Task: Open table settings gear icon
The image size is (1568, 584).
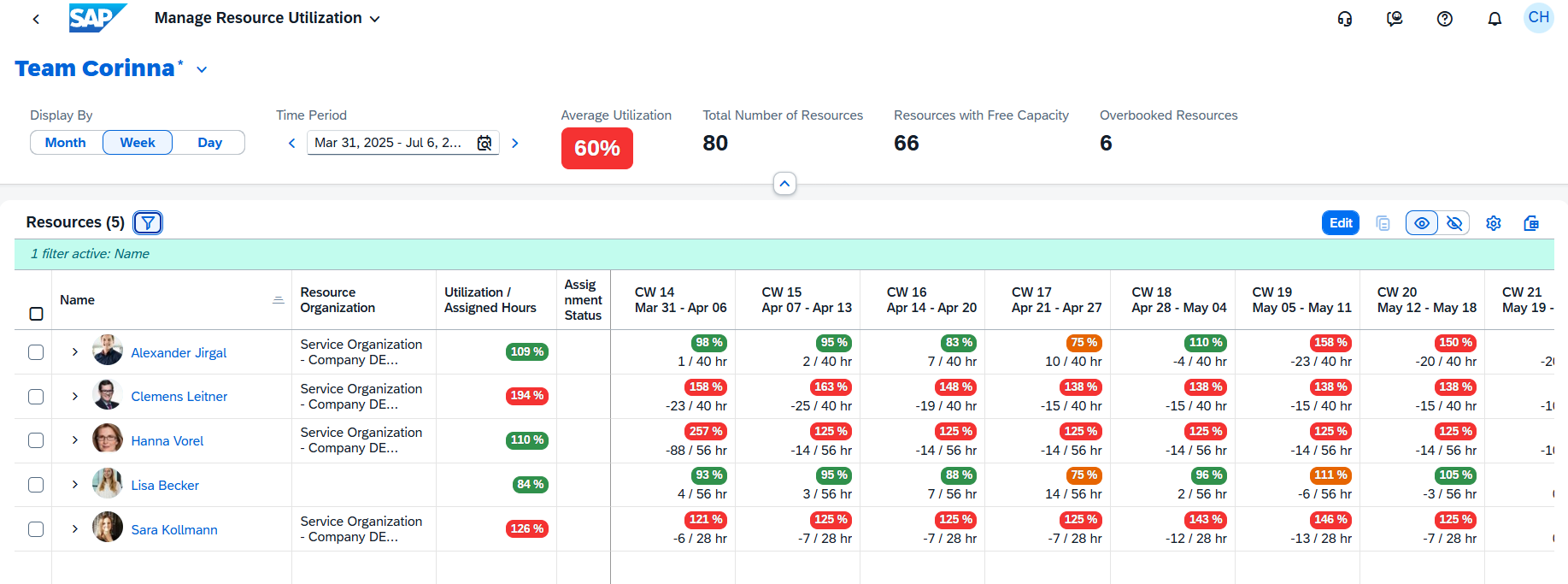Action: [1493, 223]
